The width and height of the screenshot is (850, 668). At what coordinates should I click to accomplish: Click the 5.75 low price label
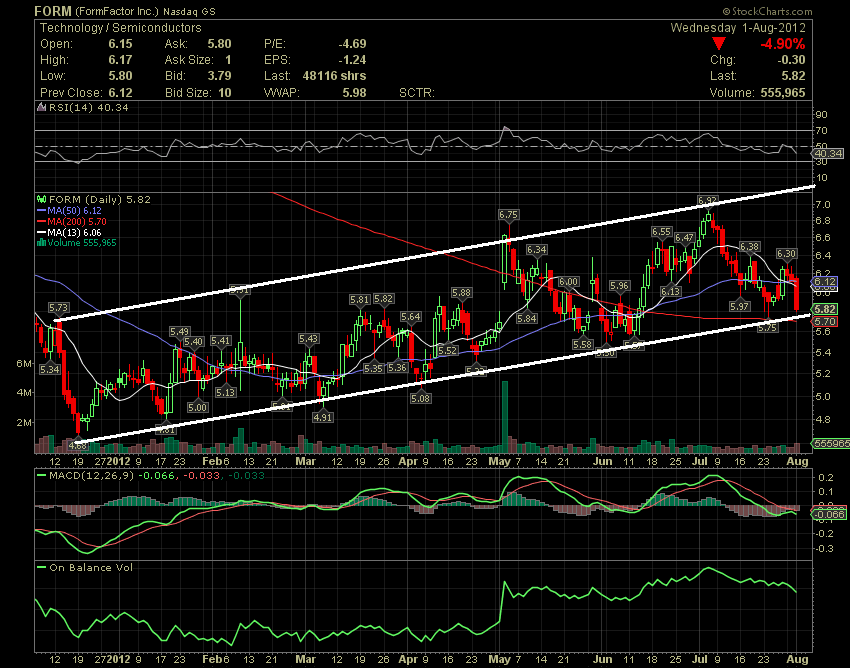pyautogui.click(x=768, y=327)
